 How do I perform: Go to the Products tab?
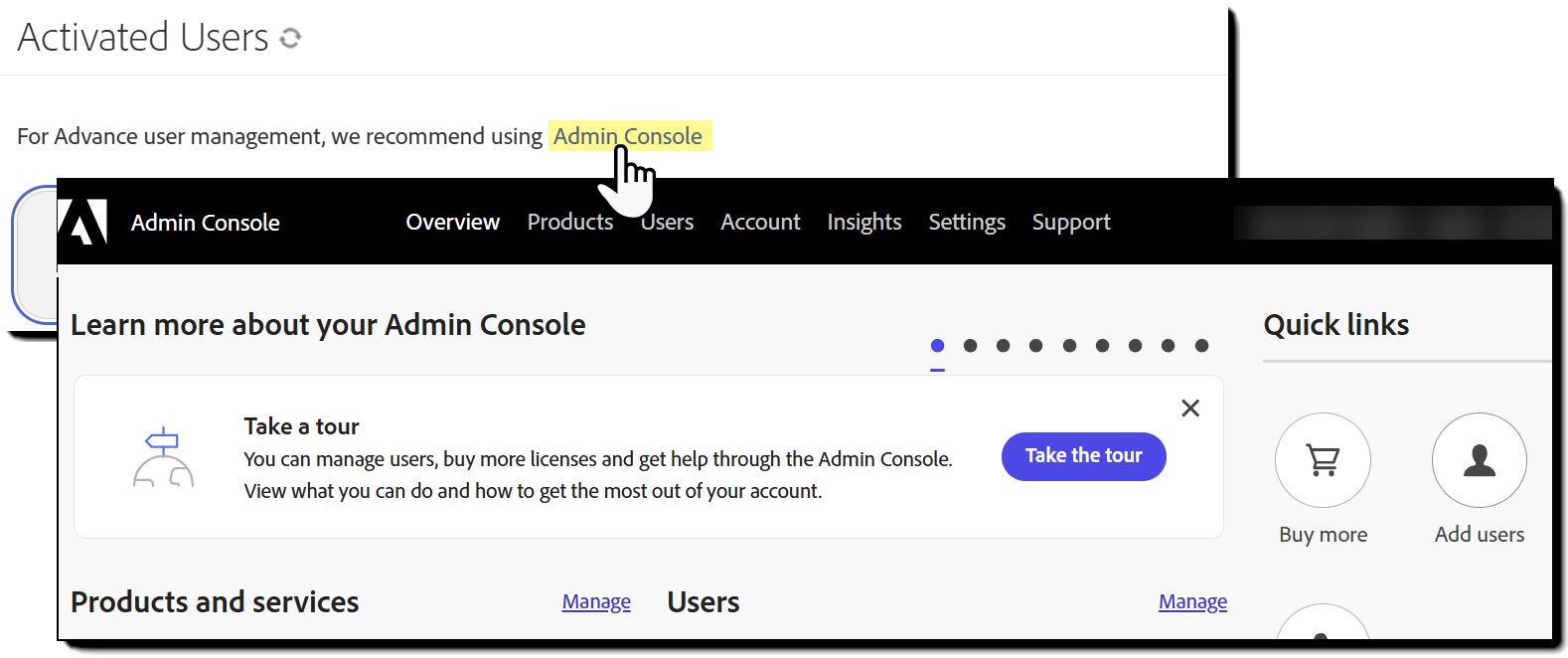point(569,222)
